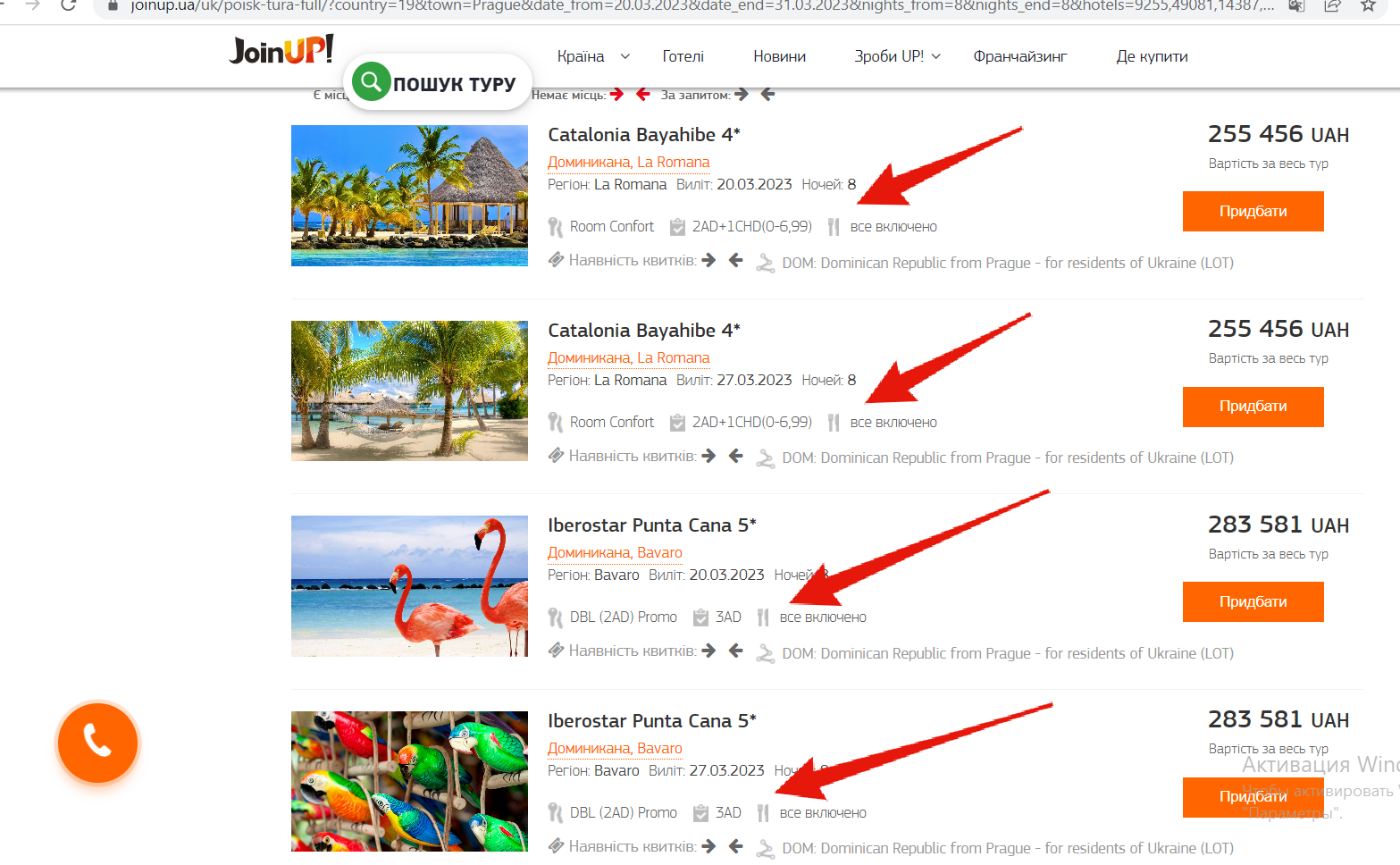The height and width of the screenshot is (865, 1400).
Task: Click the orange phone call button
Action: (x=97, y=743)
